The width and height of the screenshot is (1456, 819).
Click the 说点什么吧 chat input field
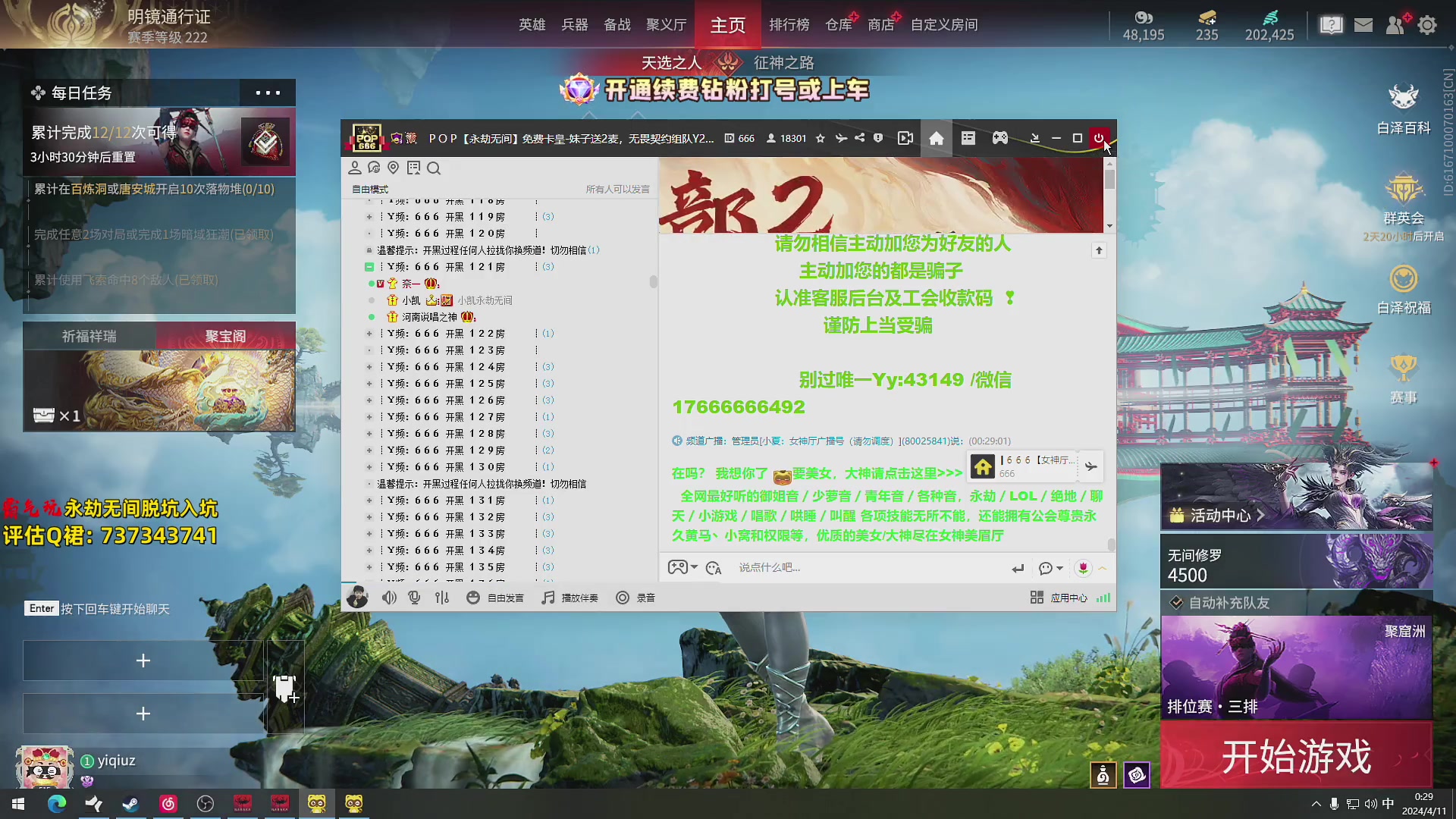tap(868, 567)
